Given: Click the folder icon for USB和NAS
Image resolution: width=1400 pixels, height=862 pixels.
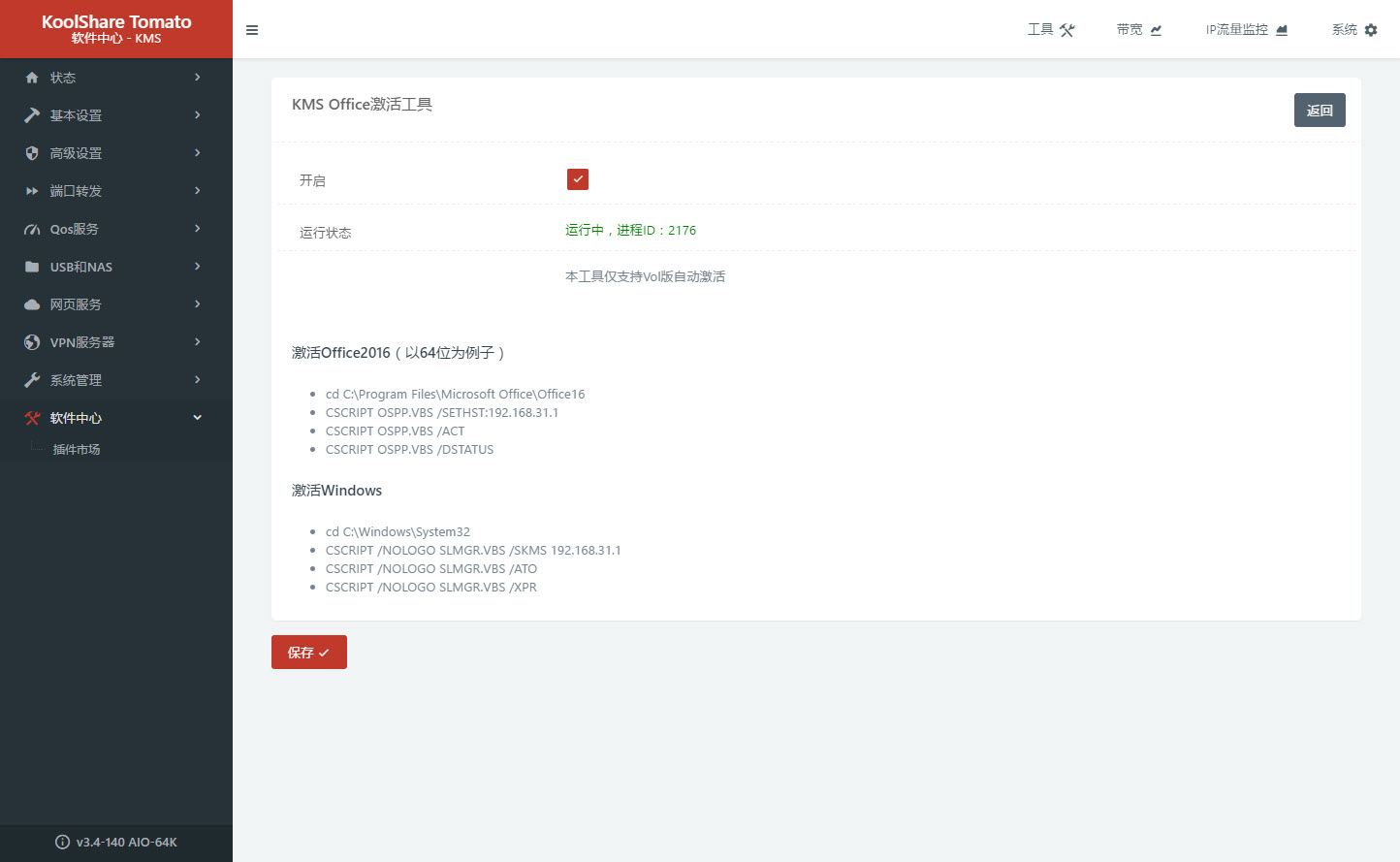Looking at the screenshot, I should point(32,267).
